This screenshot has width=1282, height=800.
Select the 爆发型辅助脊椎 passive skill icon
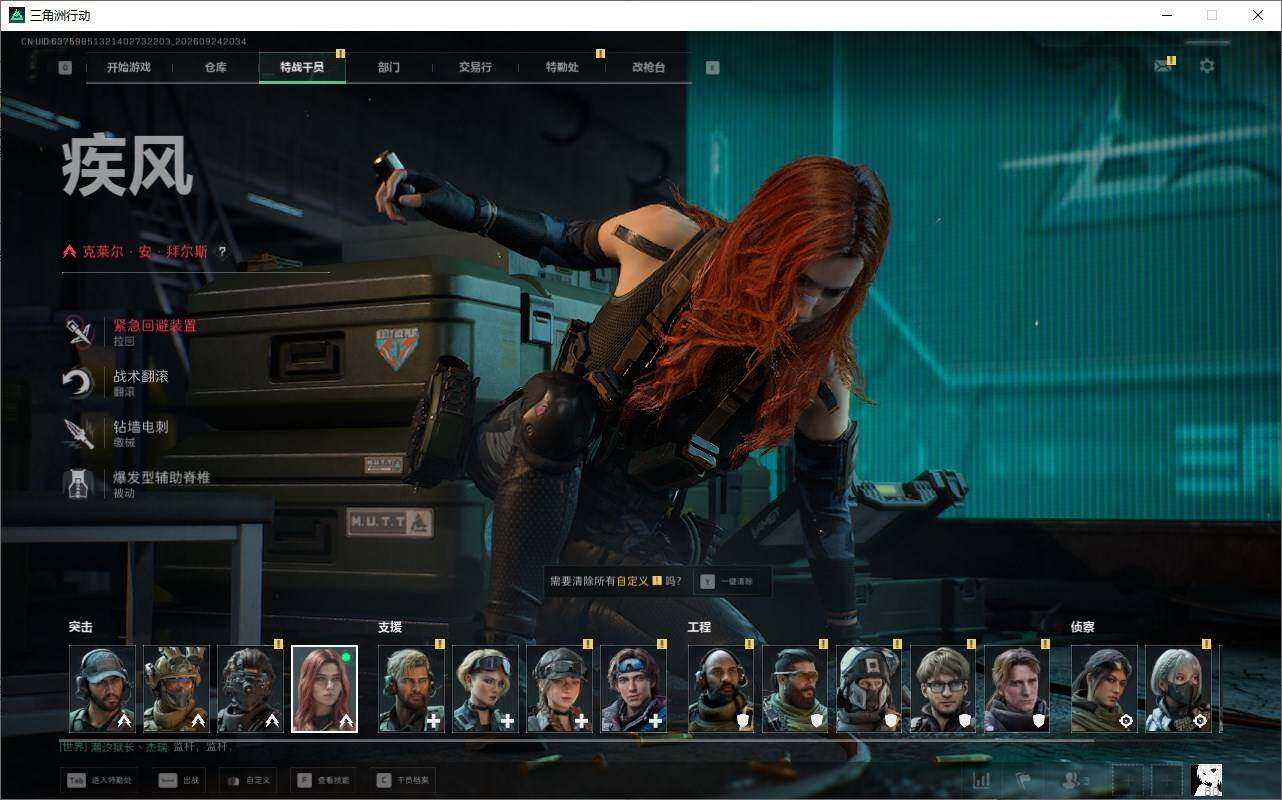[x=79, y=484]
